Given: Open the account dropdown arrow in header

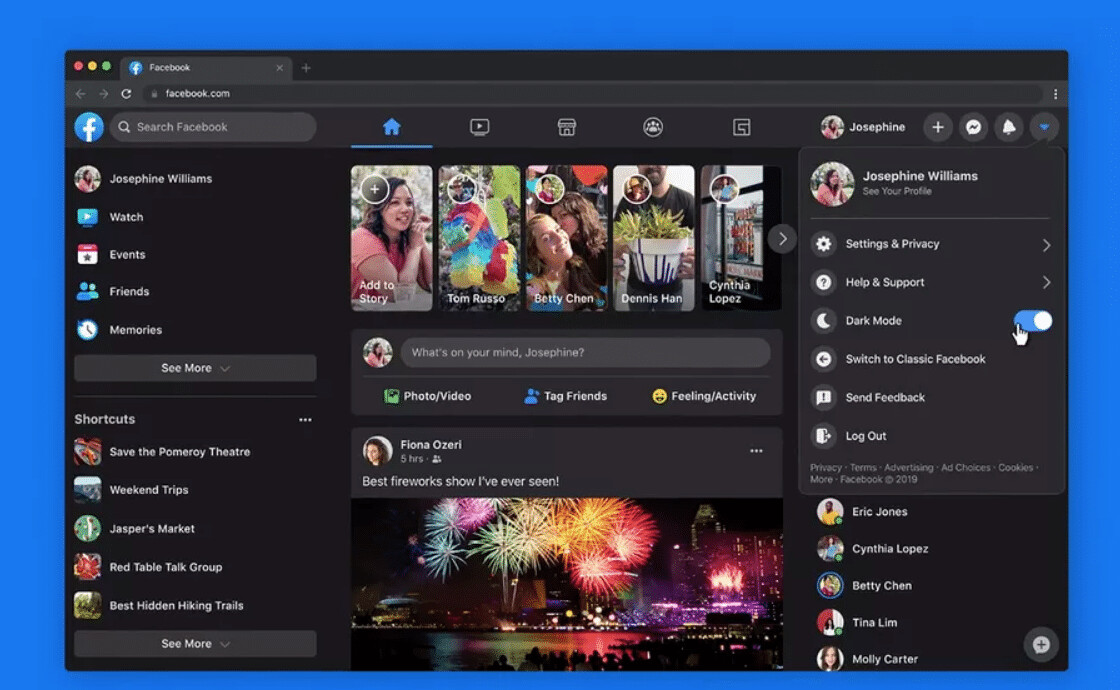Looking at the screenshot, I should [1044, 127].
